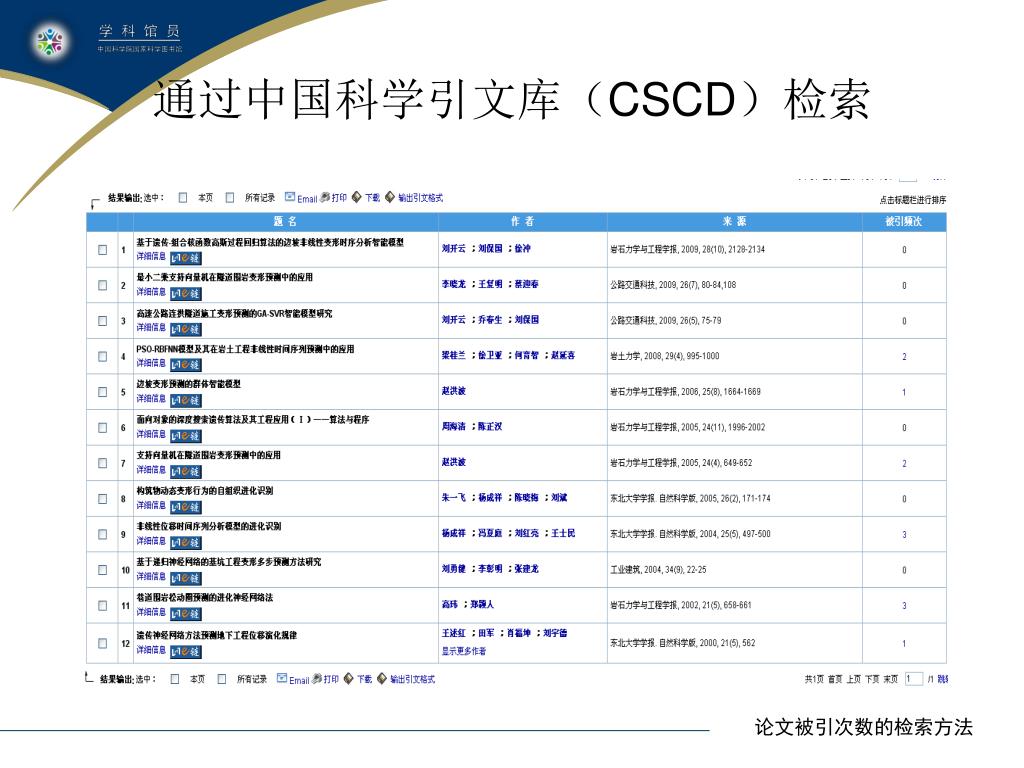The height and width of the screenshot is (768, 1024).
Task: Open the 链 link icon for record 1
Action: [185, 258]
